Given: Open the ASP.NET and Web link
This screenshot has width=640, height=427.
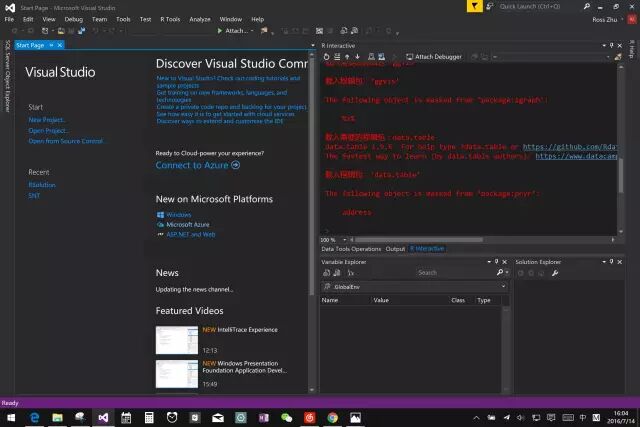Looking at the screenshot, I should point(191,234).
